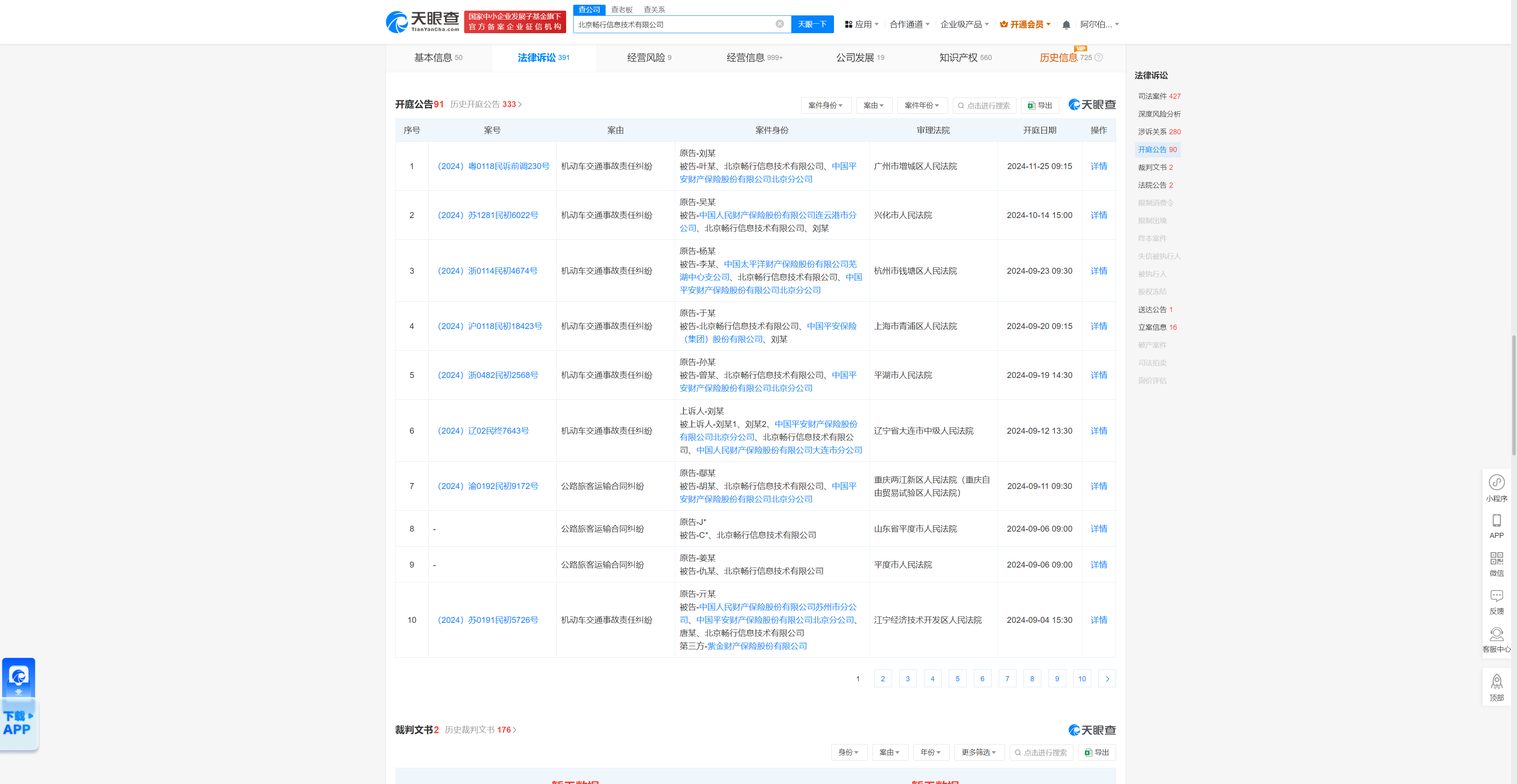Switch to 基本信息 tab
The width and height of the screenshot is (1517, 784).
438,58
